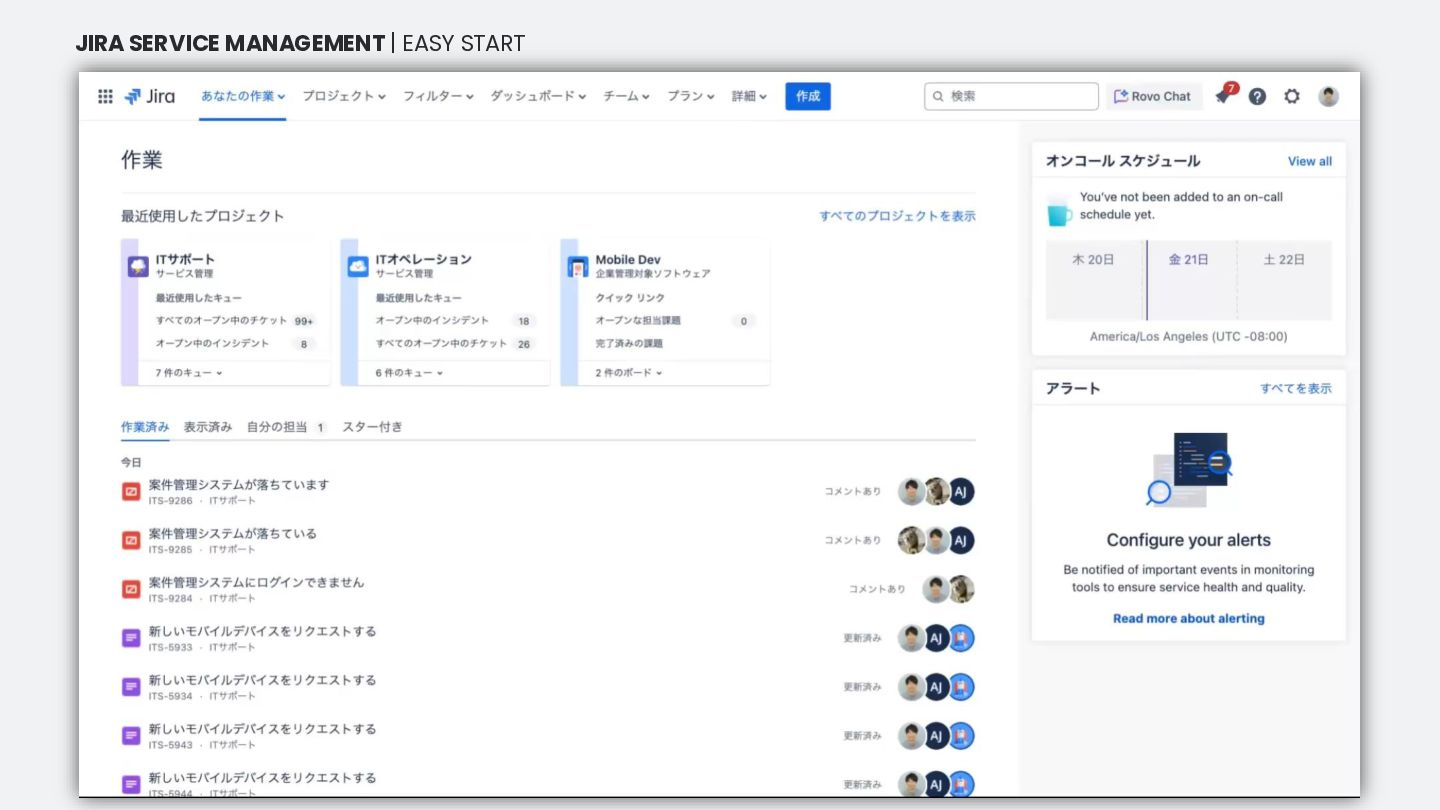Screen dimensions: 1440x810
Task: Open 完了済みの課題 quick link
Action: point(629,344)
